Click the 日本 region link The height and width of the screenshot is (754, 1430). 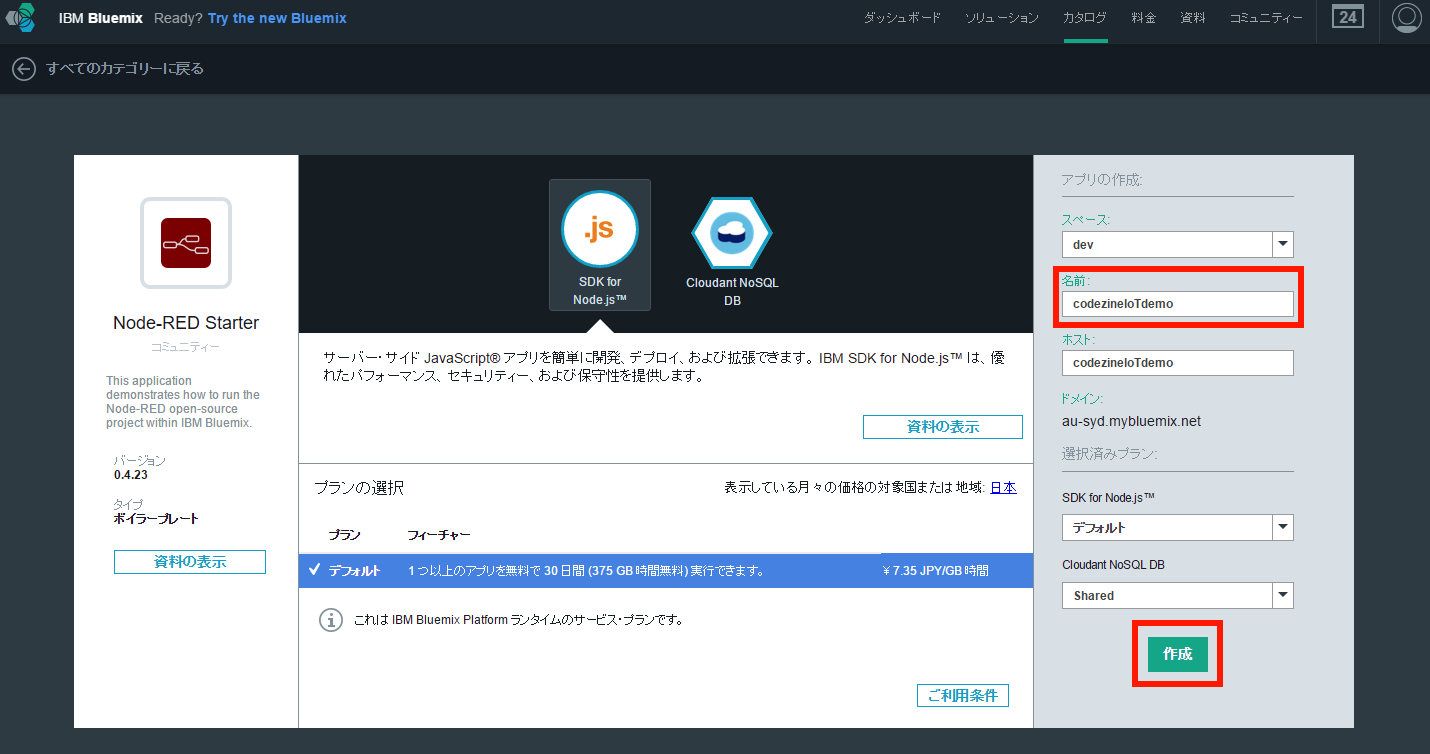pos(1003,488)
